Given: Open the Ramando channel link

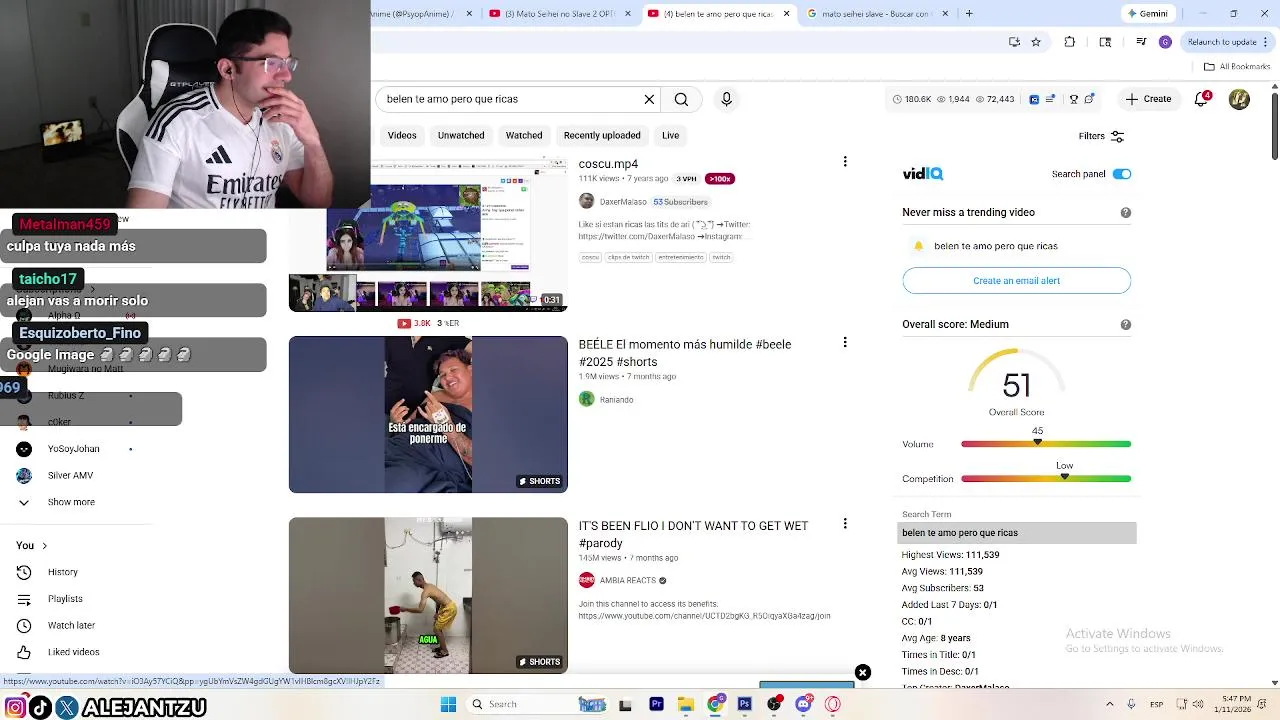Looking at the screenshot, I should click(x=616, y=400).
